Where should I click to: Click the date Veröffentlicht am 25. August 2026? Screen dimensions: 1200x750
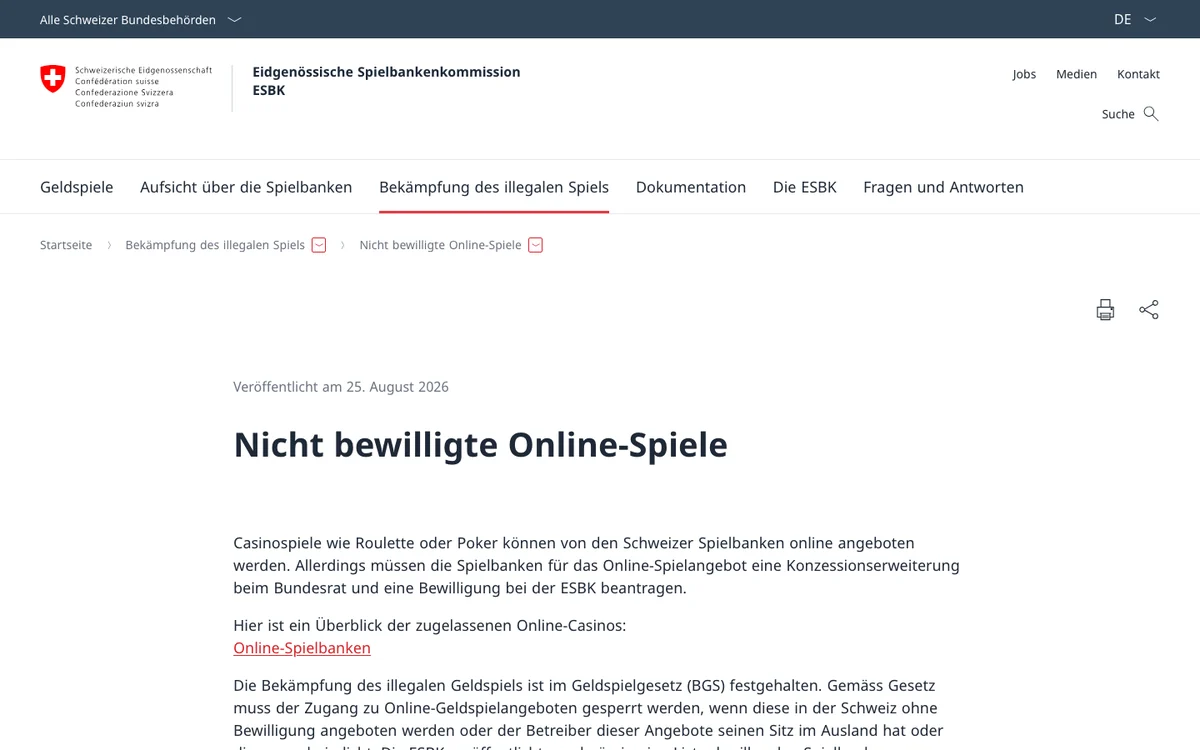coord(341,387)
